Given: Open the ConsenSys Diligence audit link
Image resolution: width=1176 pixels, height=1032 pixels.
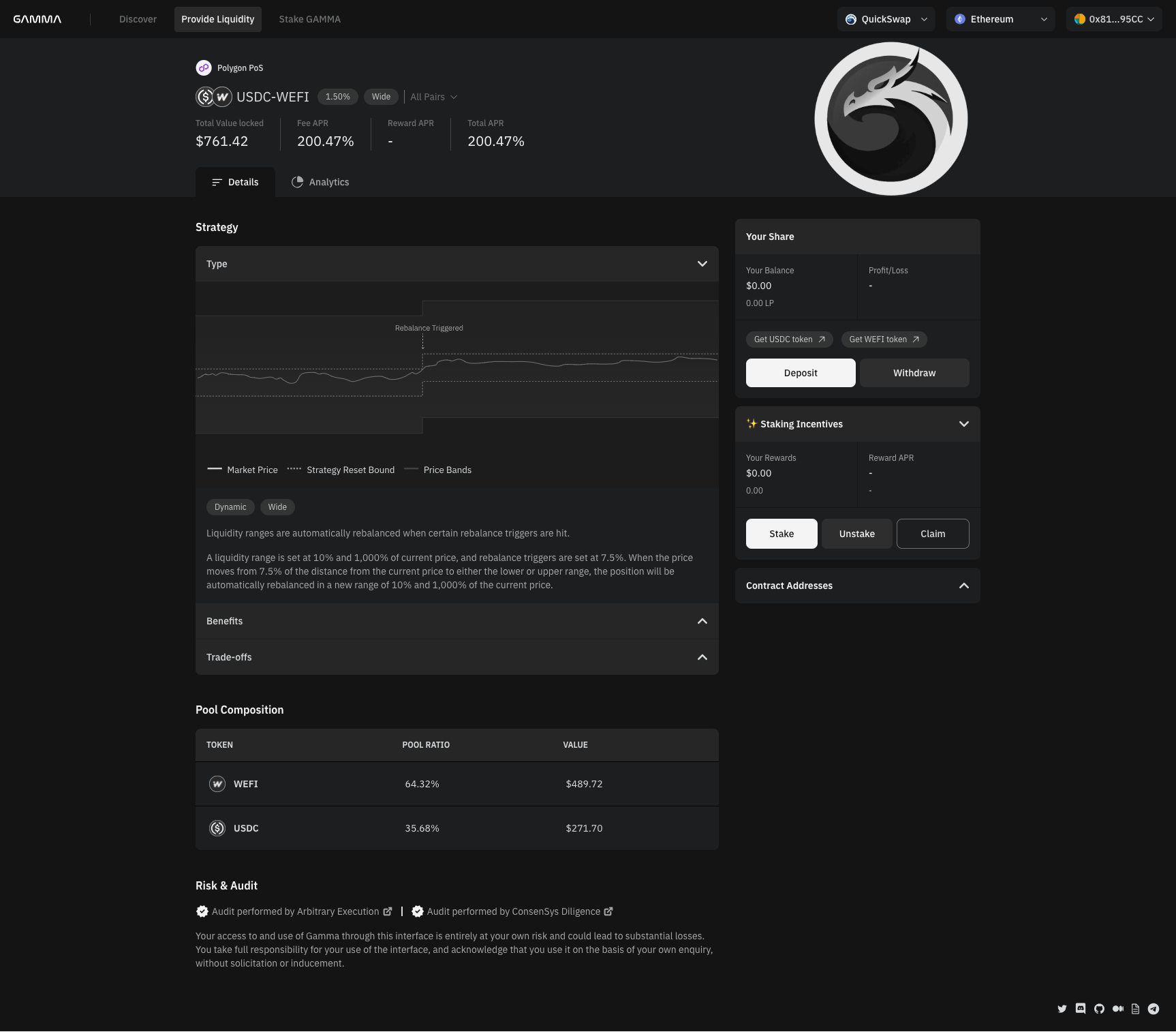Looking at the screenshot, I should point(520,911).
